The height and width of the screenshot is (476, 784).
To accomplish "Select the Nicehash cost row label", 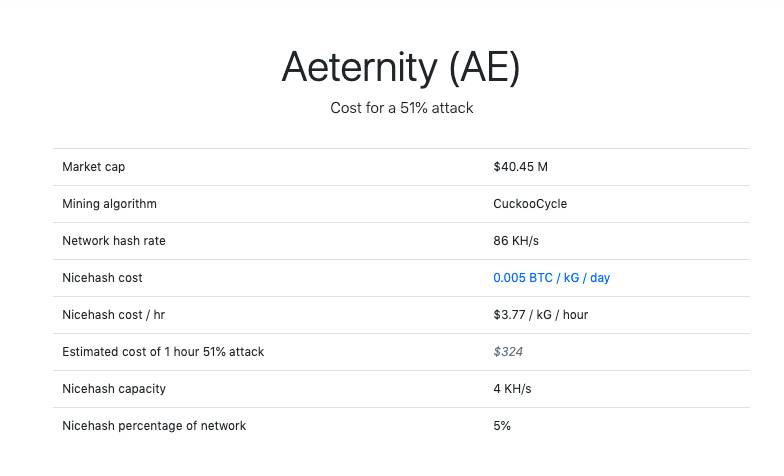I will click(102, 278).
